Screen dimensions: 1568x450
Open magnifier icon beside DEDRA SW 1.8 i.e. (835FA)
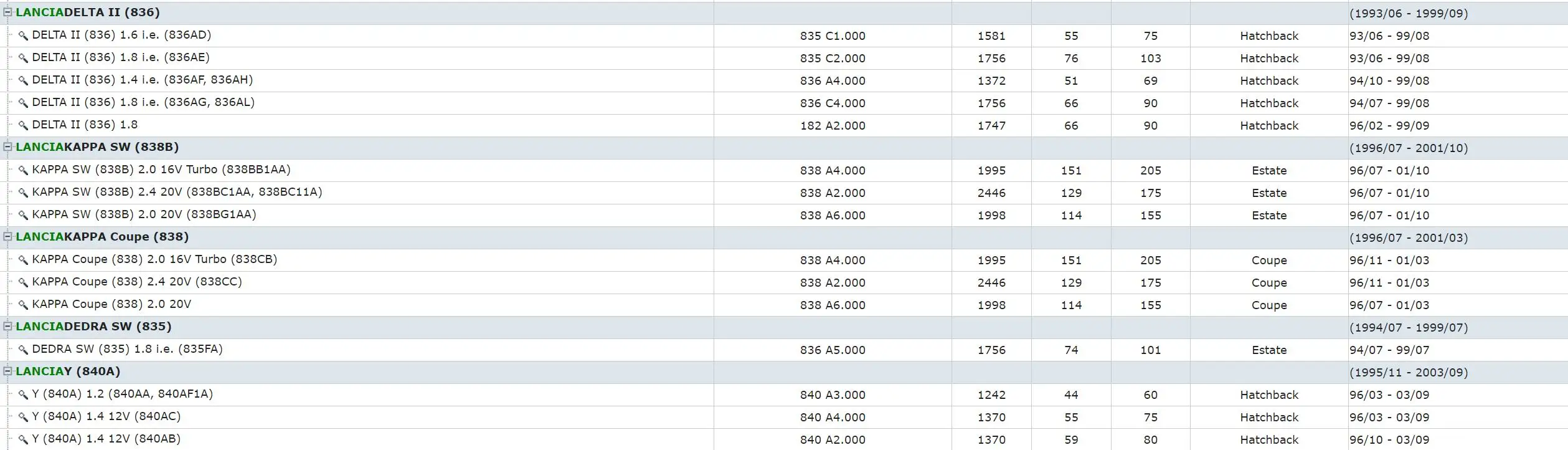point(23,350)
